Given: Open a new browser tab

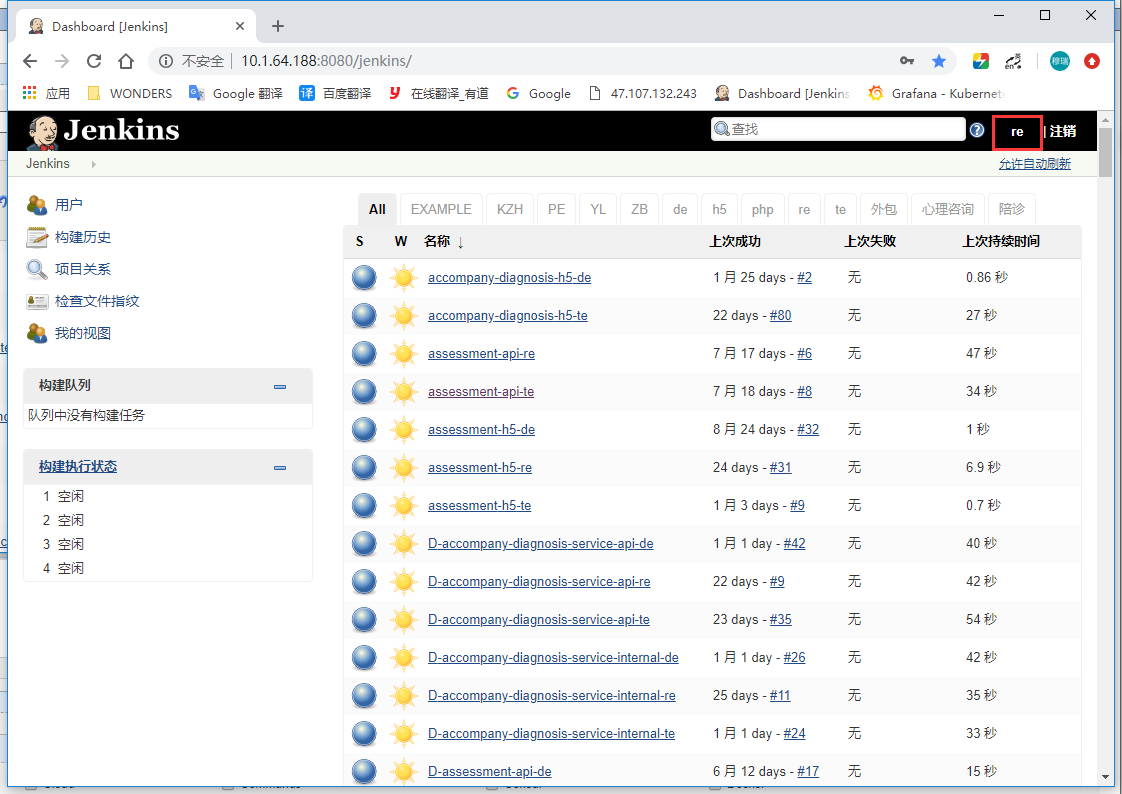Looking at the screenshot, I should (278, 26).
